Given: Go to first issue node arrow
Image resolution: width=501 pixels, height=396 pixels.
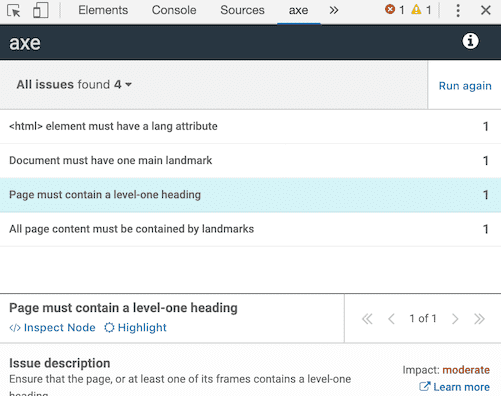Looking at the screenshot, I should pos(367,319).
